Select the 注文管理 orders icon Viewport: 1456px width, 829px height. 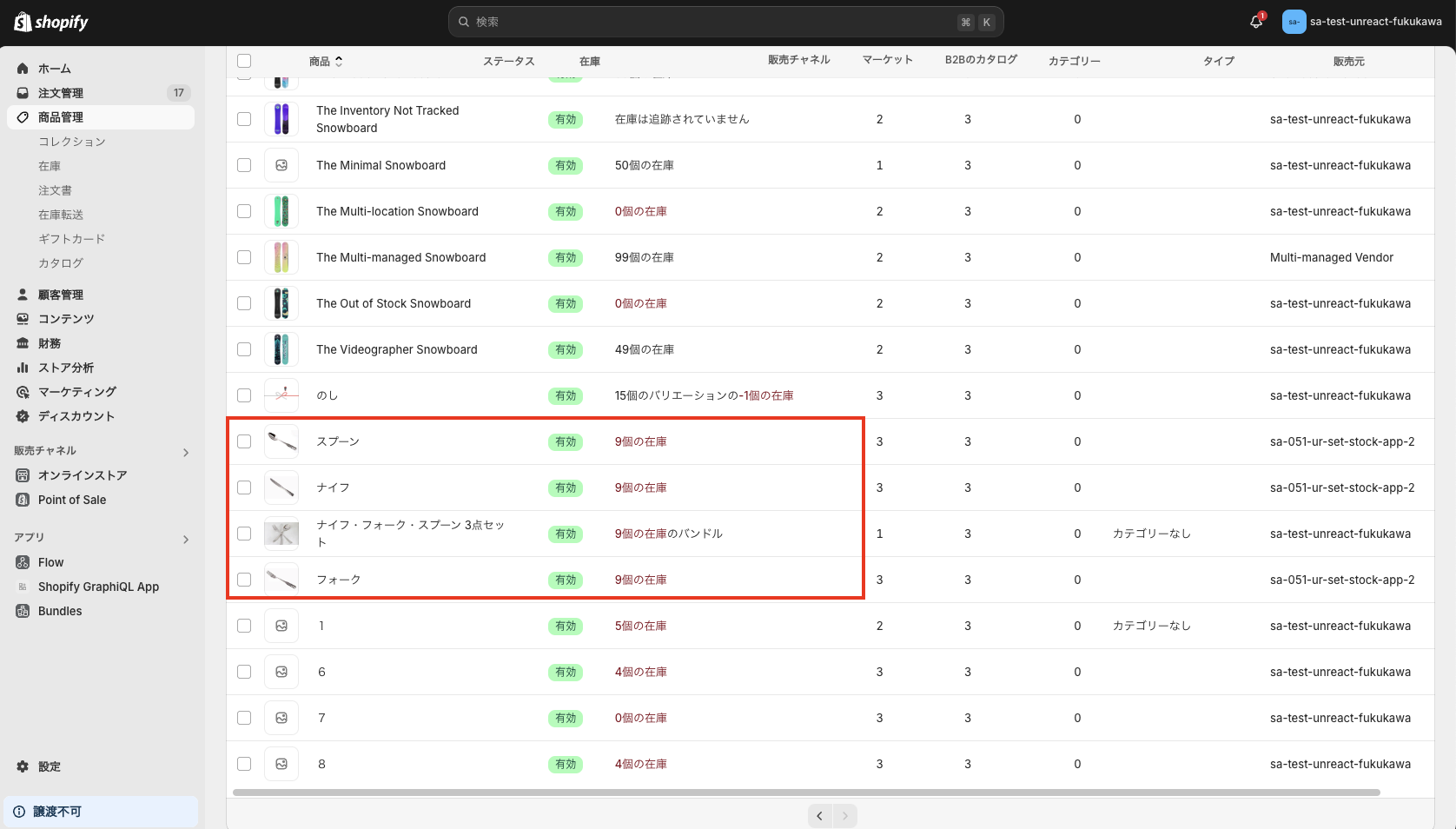pyautogui.click(x=22, y=92)
